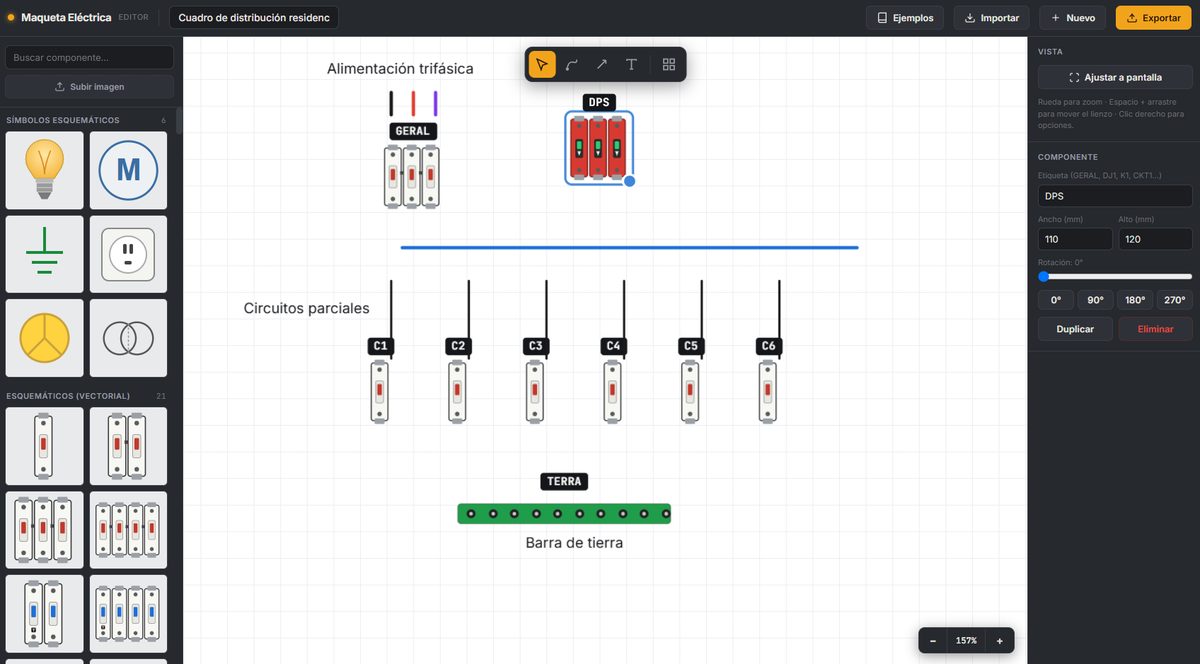
Task: Click the zoom out minus button
Action: coord(933,640)
